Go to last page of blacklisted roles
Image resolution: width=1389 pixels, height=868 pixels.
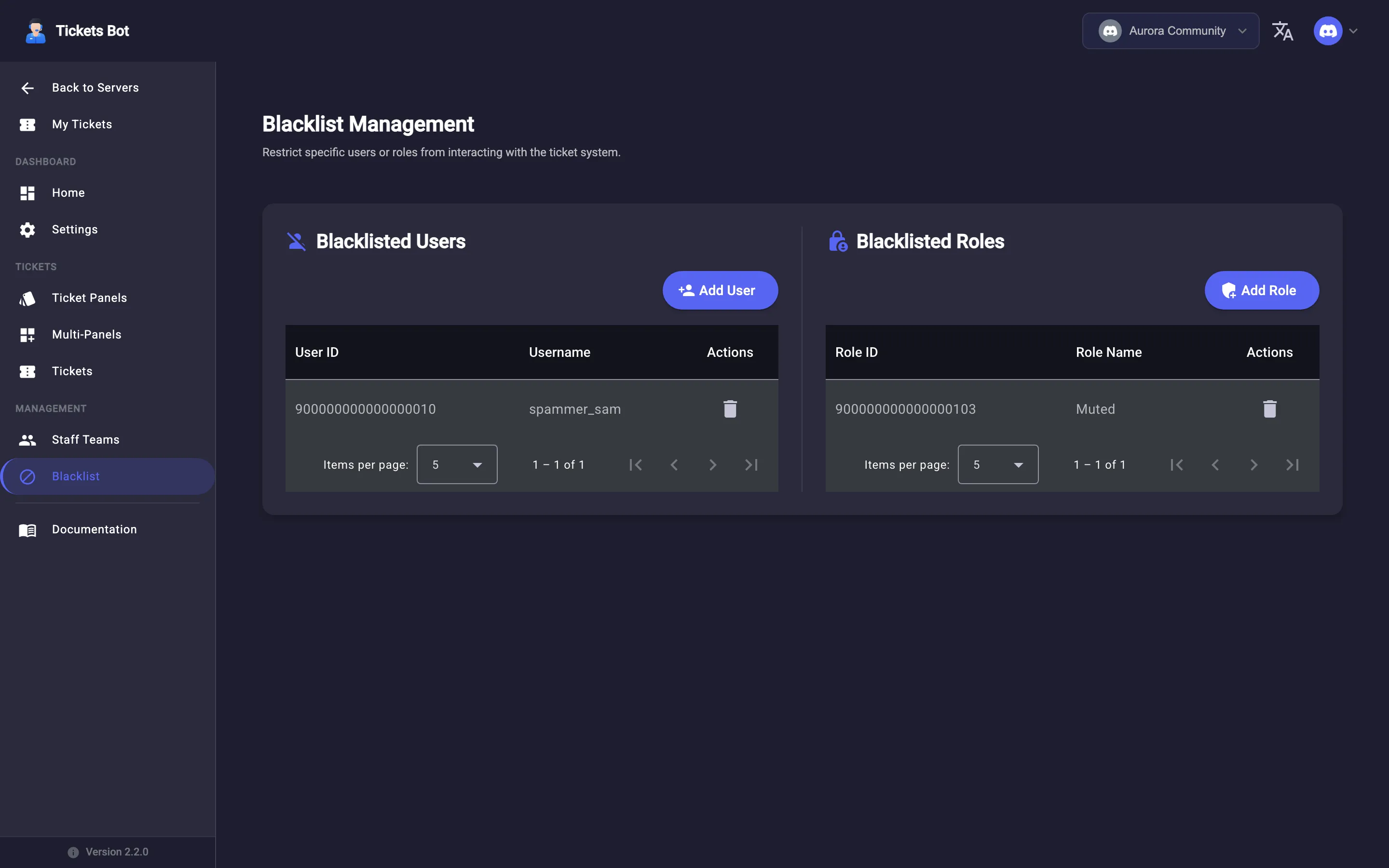pos(1293,465)
